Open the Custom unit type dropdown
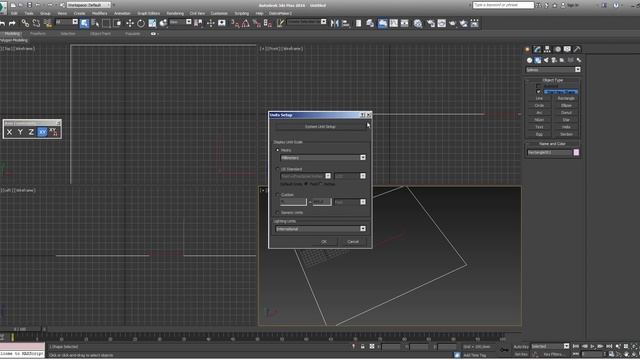 point(350,202)
